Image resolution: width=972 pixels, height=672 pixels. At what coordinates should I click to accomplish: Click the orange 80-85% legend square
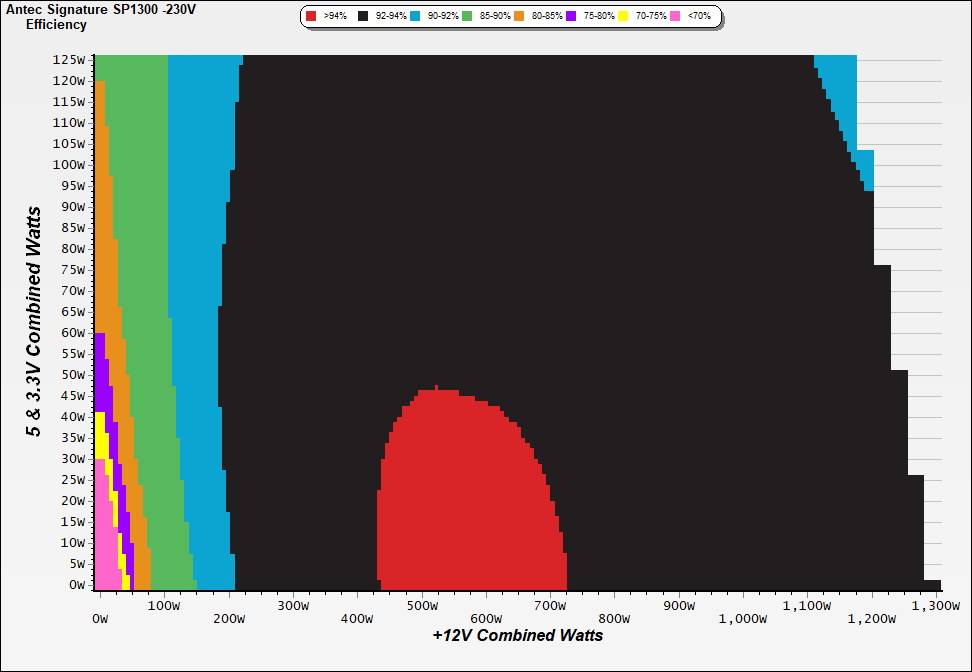[519, 17]
